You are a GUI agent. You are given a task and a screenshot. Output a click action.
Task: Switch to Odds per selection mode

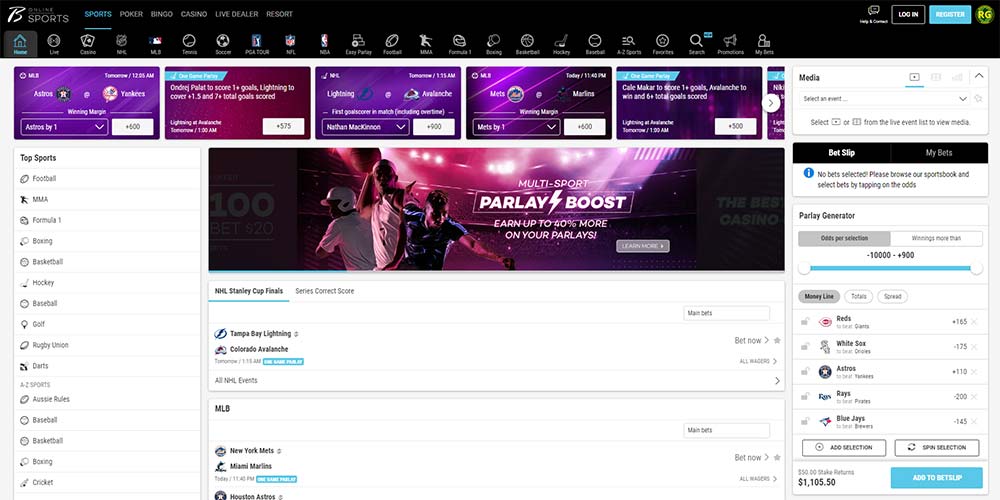pos(844,239)
